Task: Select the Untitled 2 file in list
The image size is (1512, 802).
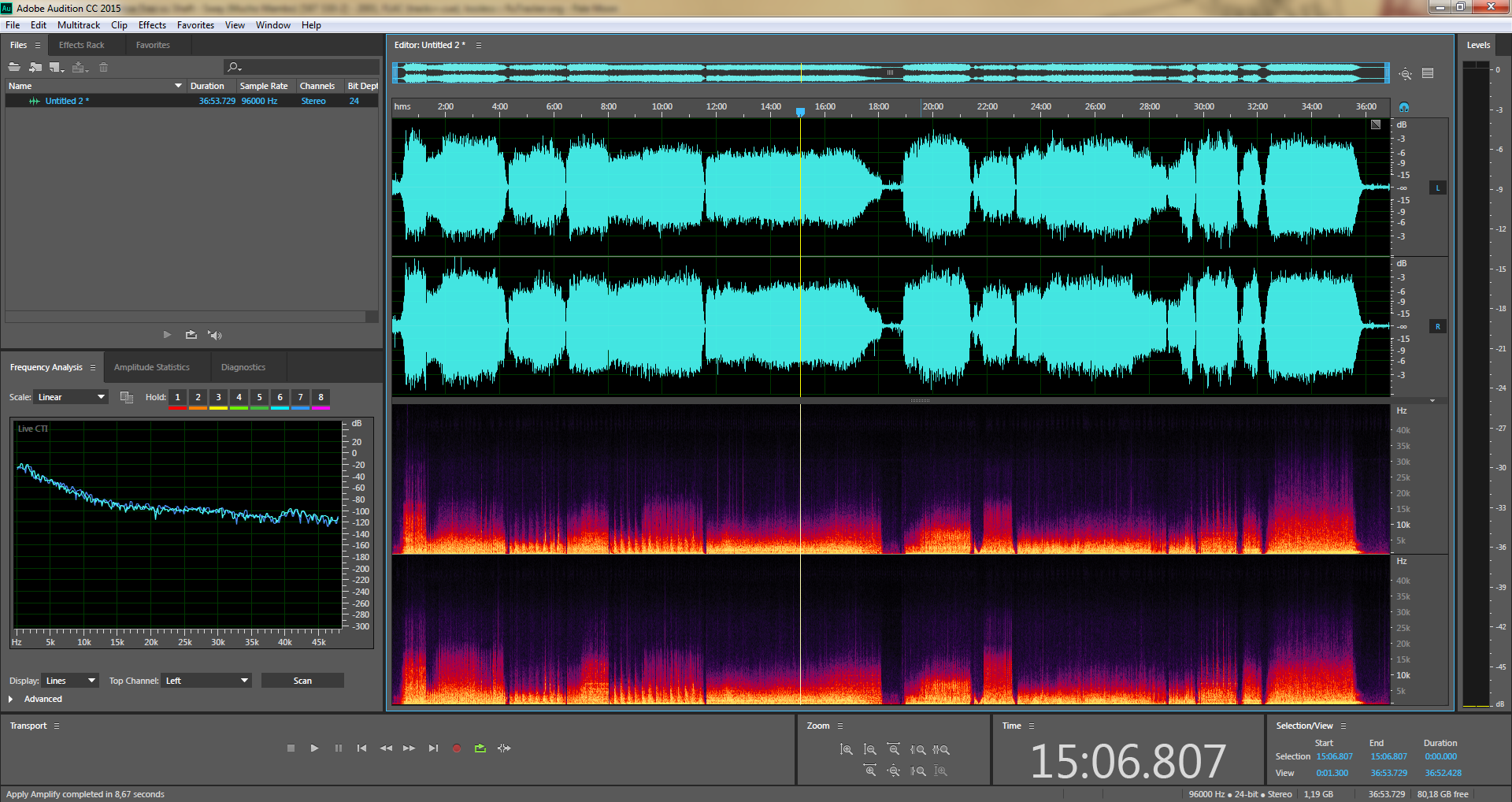Action: (x=67, y=101)
